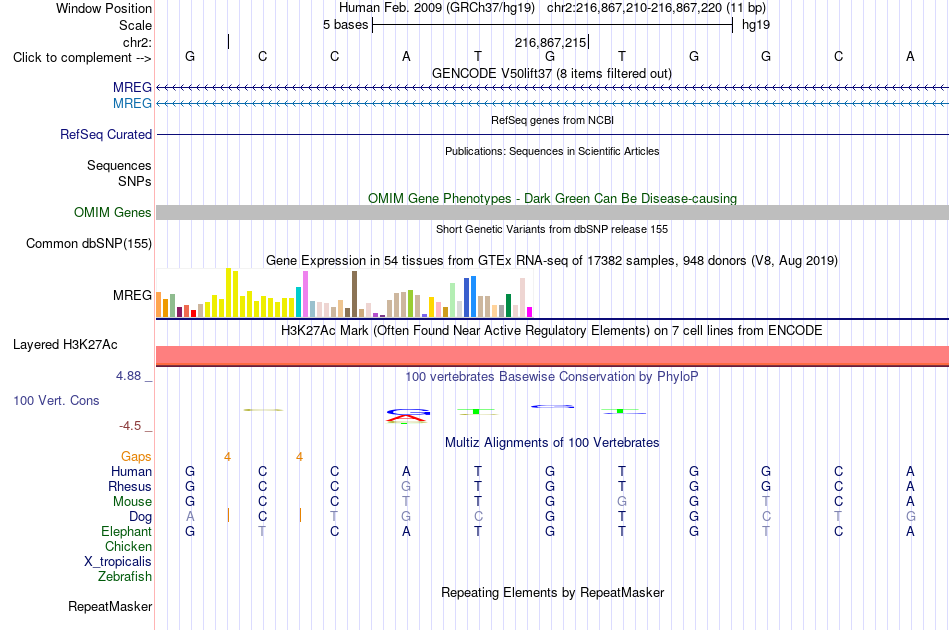Select the Zebrafish species label

click(125, 577)
